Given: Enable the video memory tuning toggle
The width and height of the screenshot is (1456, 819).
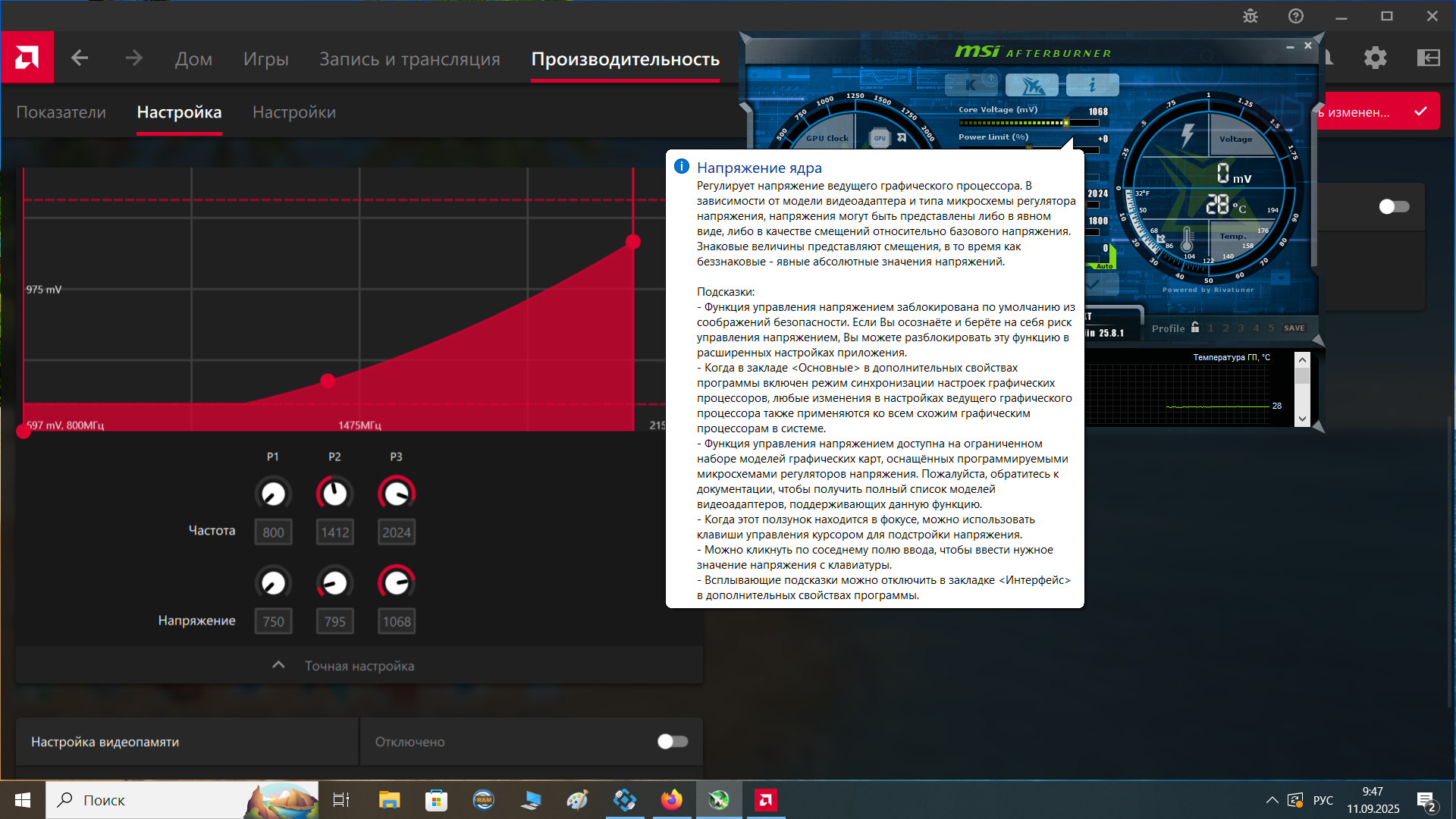Looking at the screenshot, I should pos(672,741).
